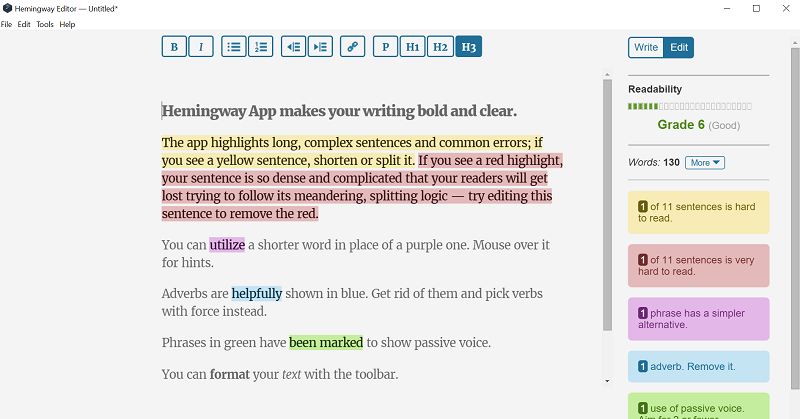
Task: Set the text style to paragraph
Action: pos(385,47)
